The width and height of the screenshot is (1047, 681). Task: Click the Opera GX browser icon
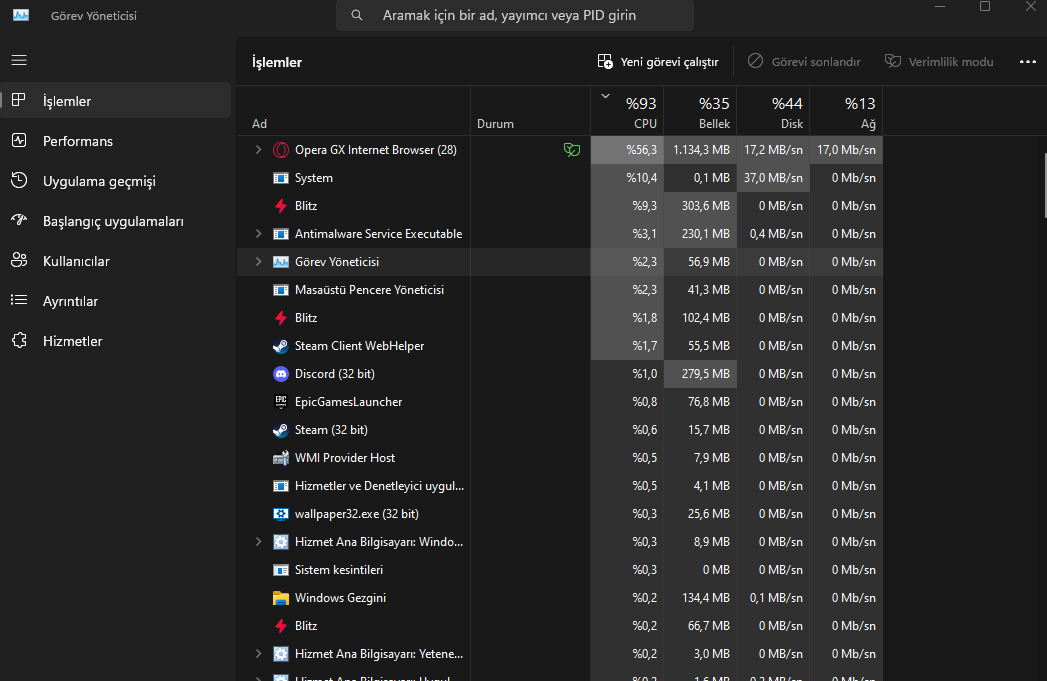coord(281,150)
